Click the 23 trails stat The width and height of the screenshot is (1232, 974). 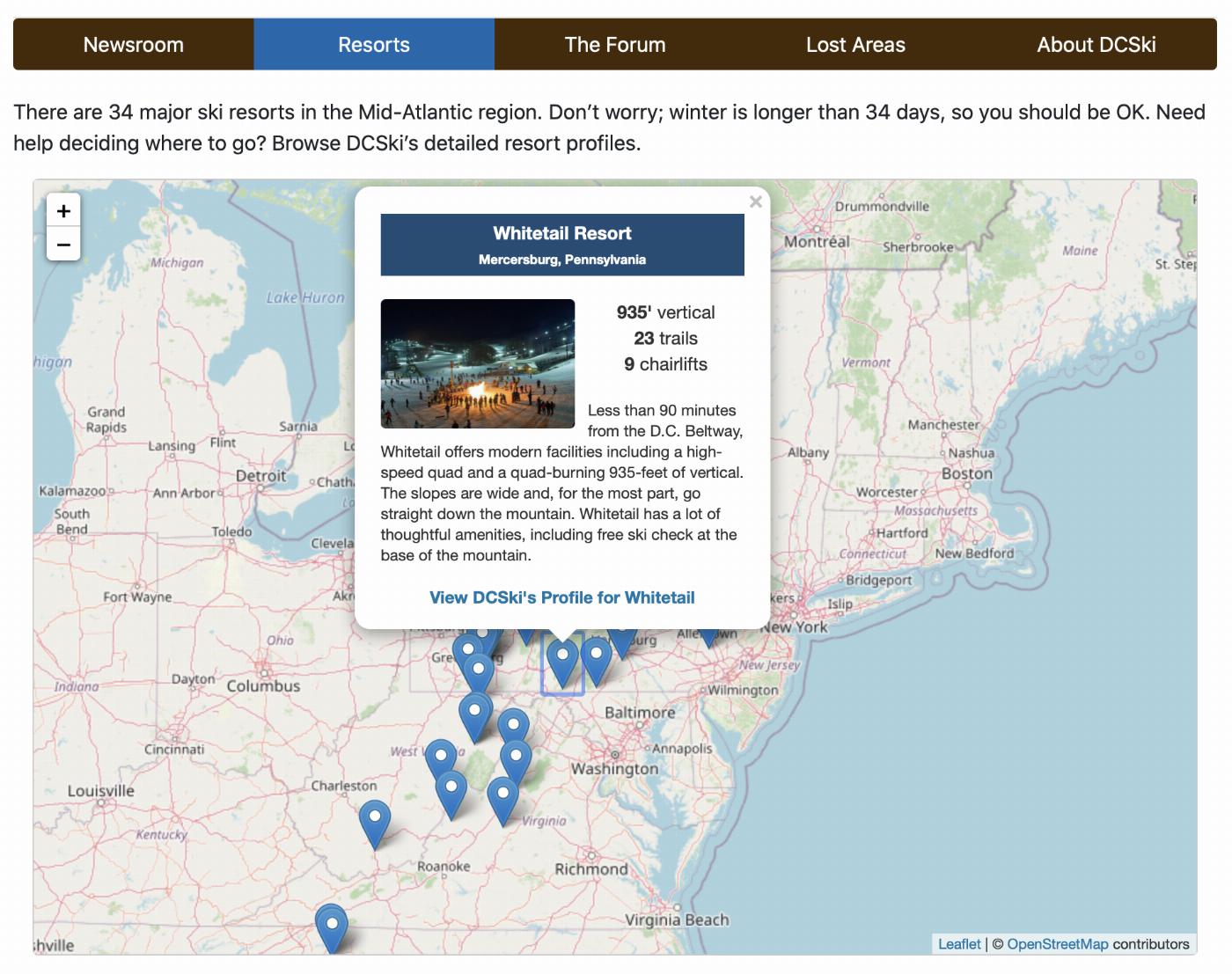tap(666, 339)
